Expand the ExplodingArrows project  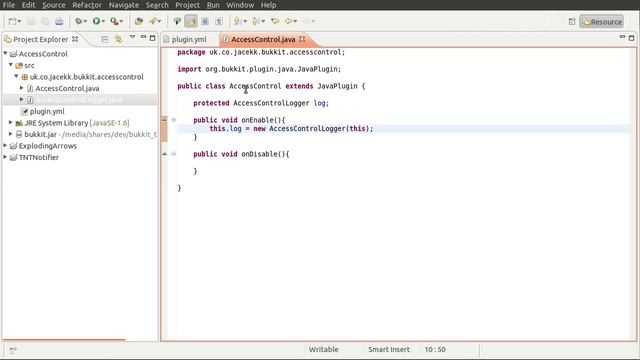[5, 145]
